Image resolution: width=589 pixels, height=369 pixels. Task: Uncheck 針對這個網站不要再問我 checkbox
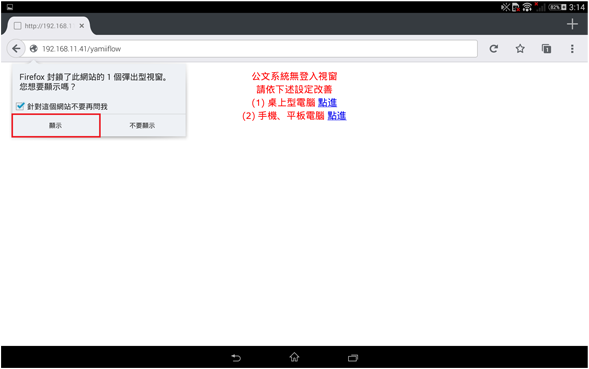point(20,106)
